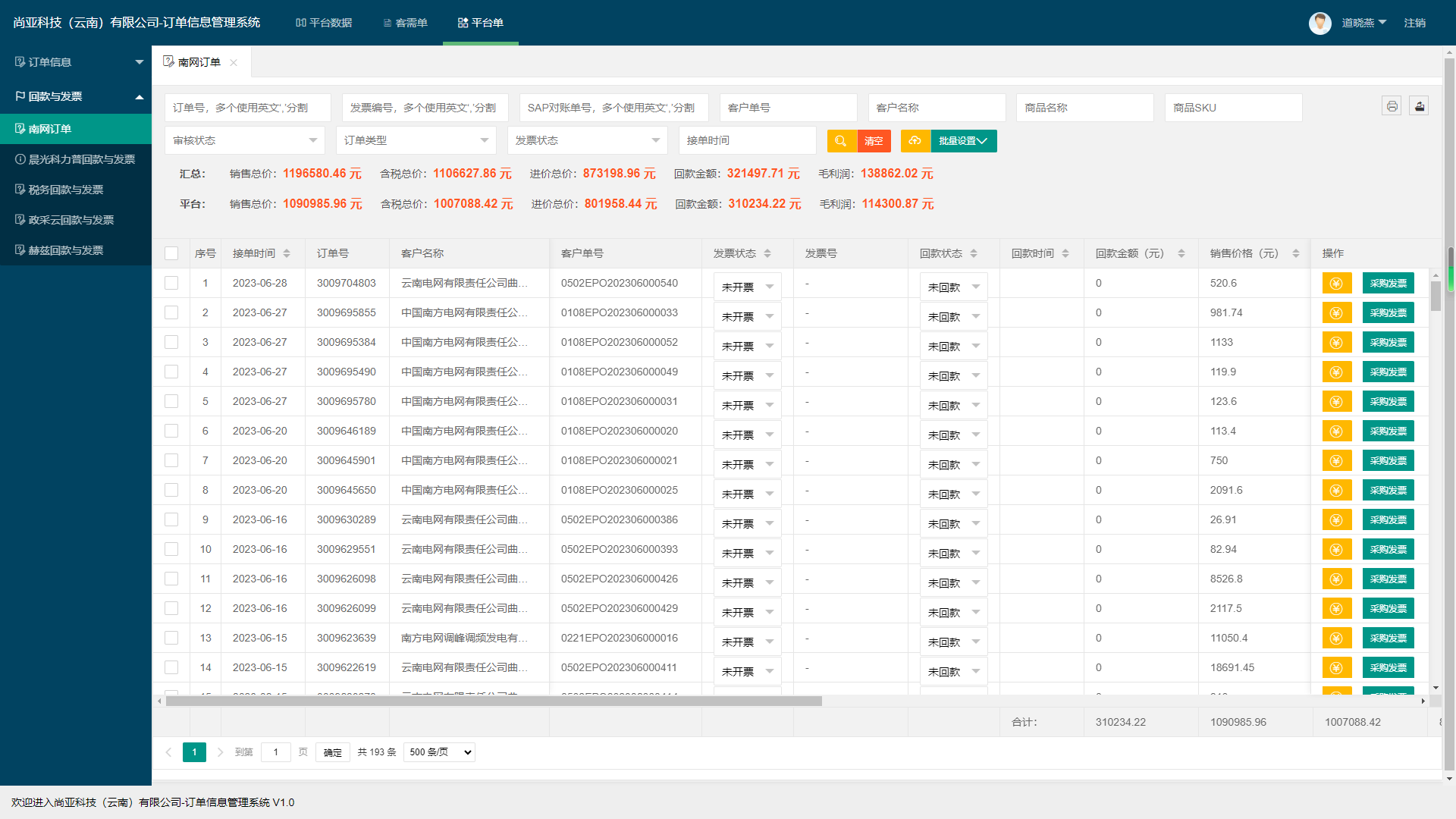Viewport: 1456px width, 819px height.
Task: Sort by 销售价格（元） column arrows
Action: click(x=1296, y=253)
